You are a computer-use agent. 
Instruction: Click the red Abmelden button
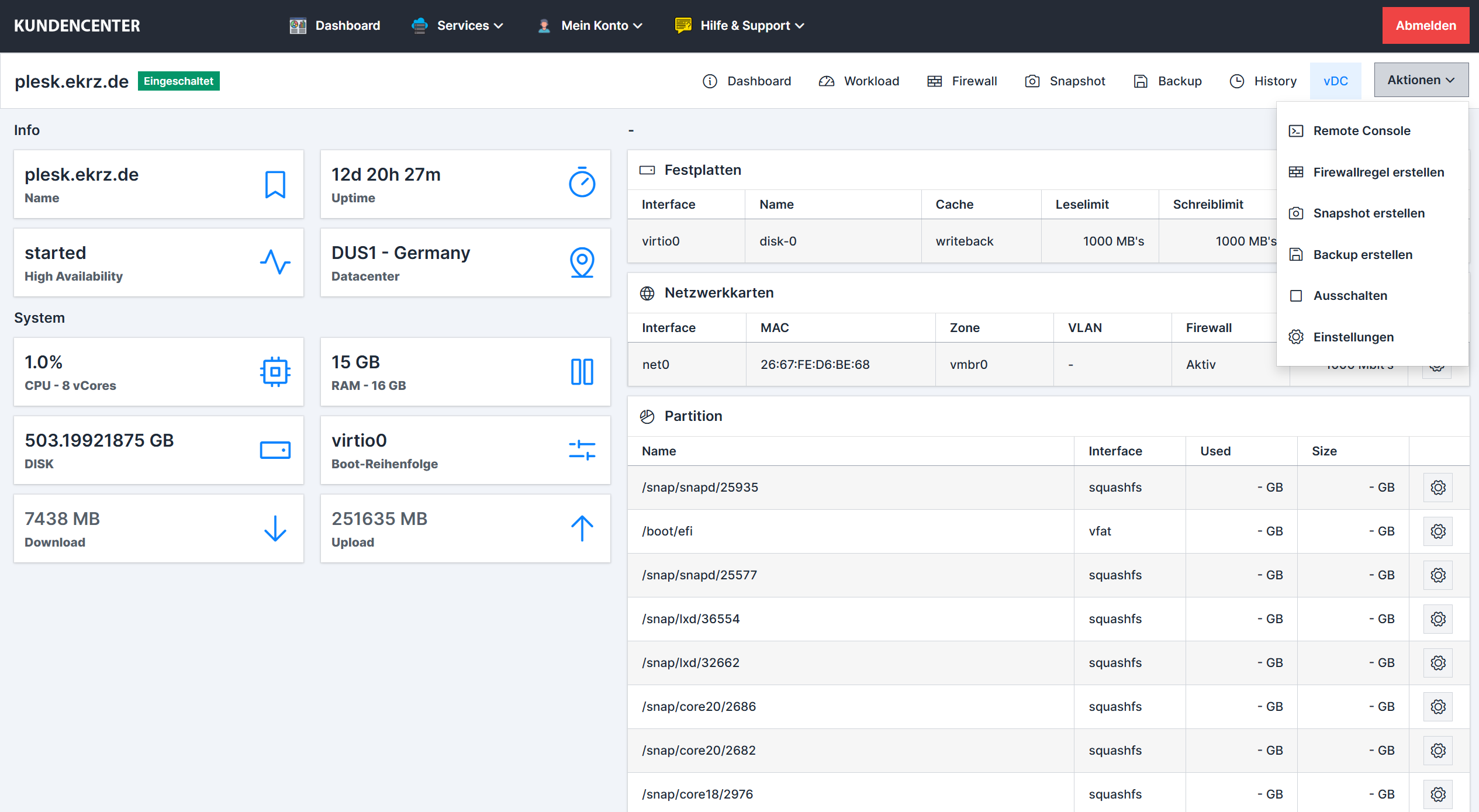tap(1425, 26)
